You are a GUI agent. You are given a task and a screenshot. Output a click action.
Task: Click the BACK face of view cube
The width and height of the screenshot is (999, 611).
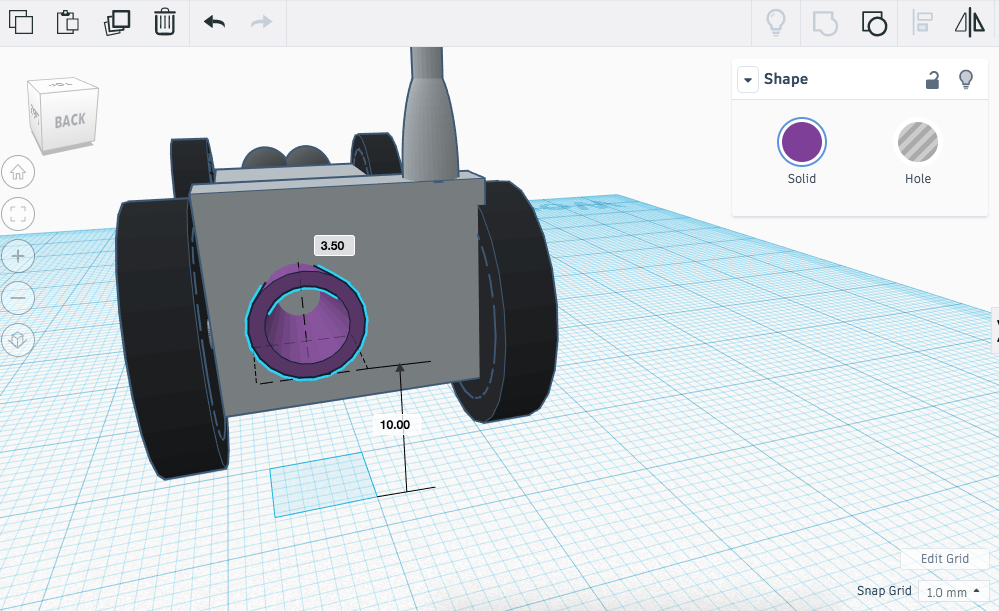point(69,120)
